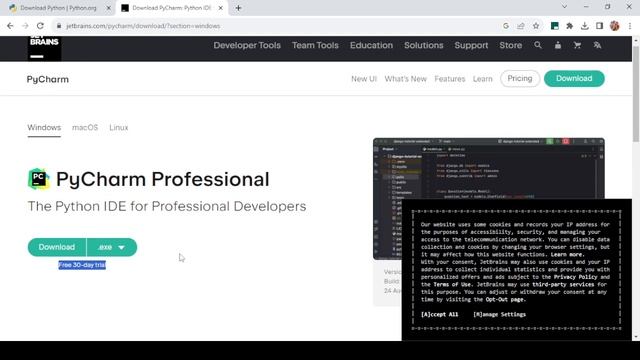640x360 pixels.
Task: Close the Download Python tab
Action: [x=109, y=8]
